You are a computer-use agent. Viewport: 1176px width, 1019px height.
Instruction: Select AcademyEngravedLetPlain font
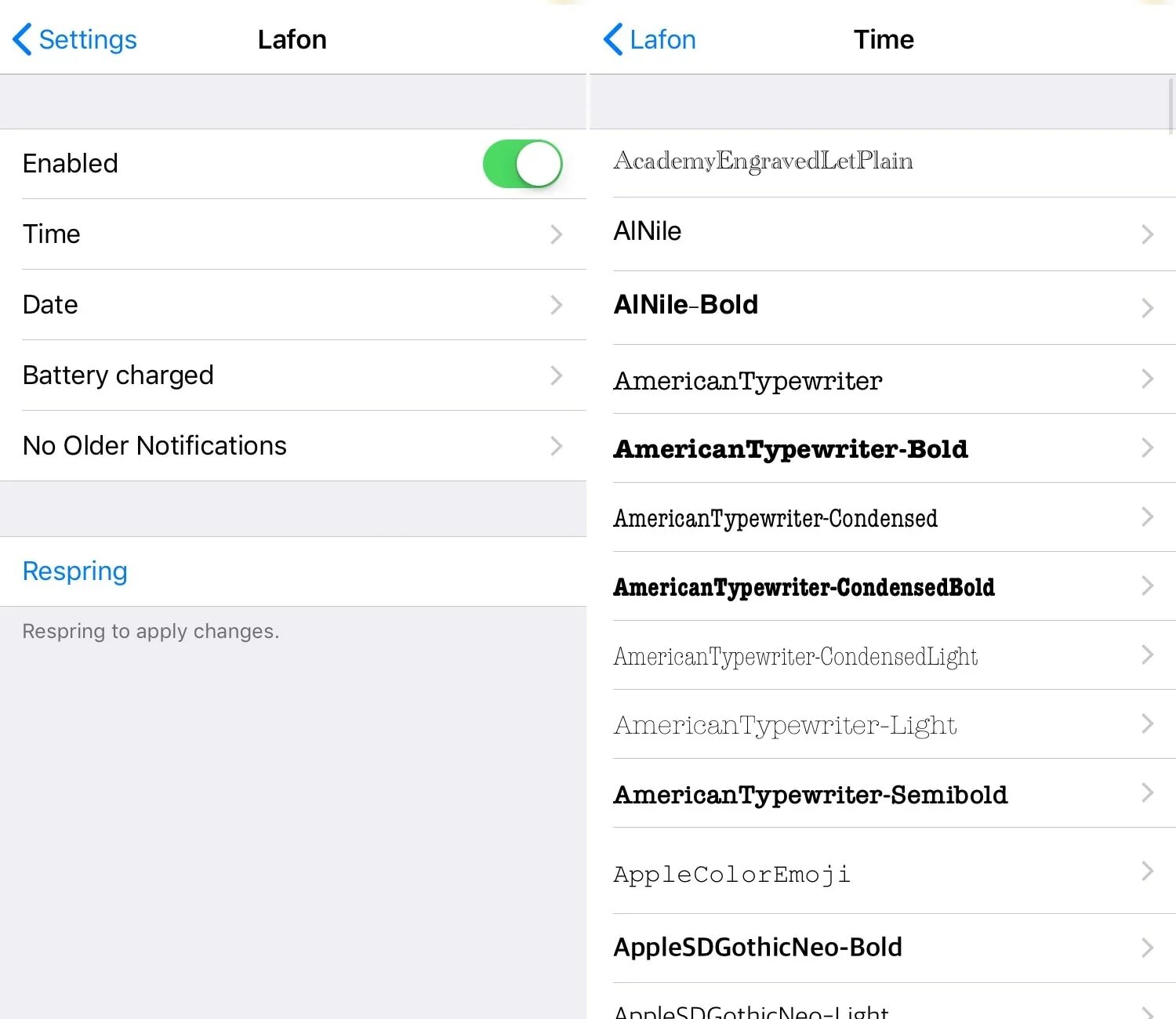tap(763, 161)
